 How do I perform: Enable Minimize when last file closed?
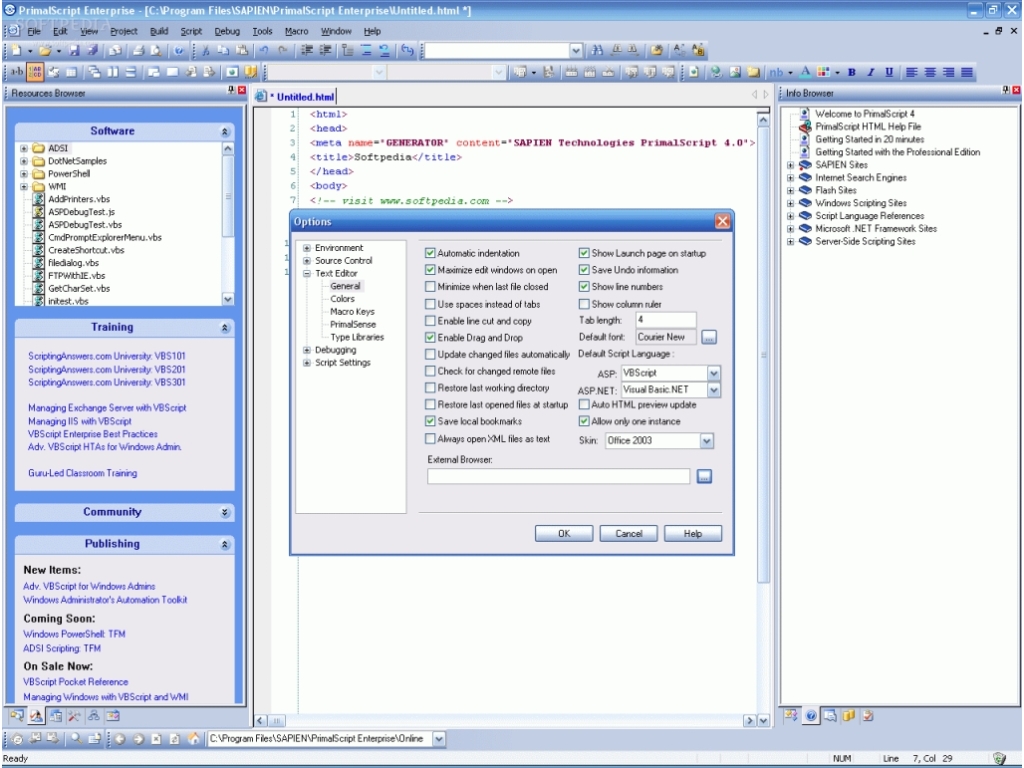click(x=430, y=287)
